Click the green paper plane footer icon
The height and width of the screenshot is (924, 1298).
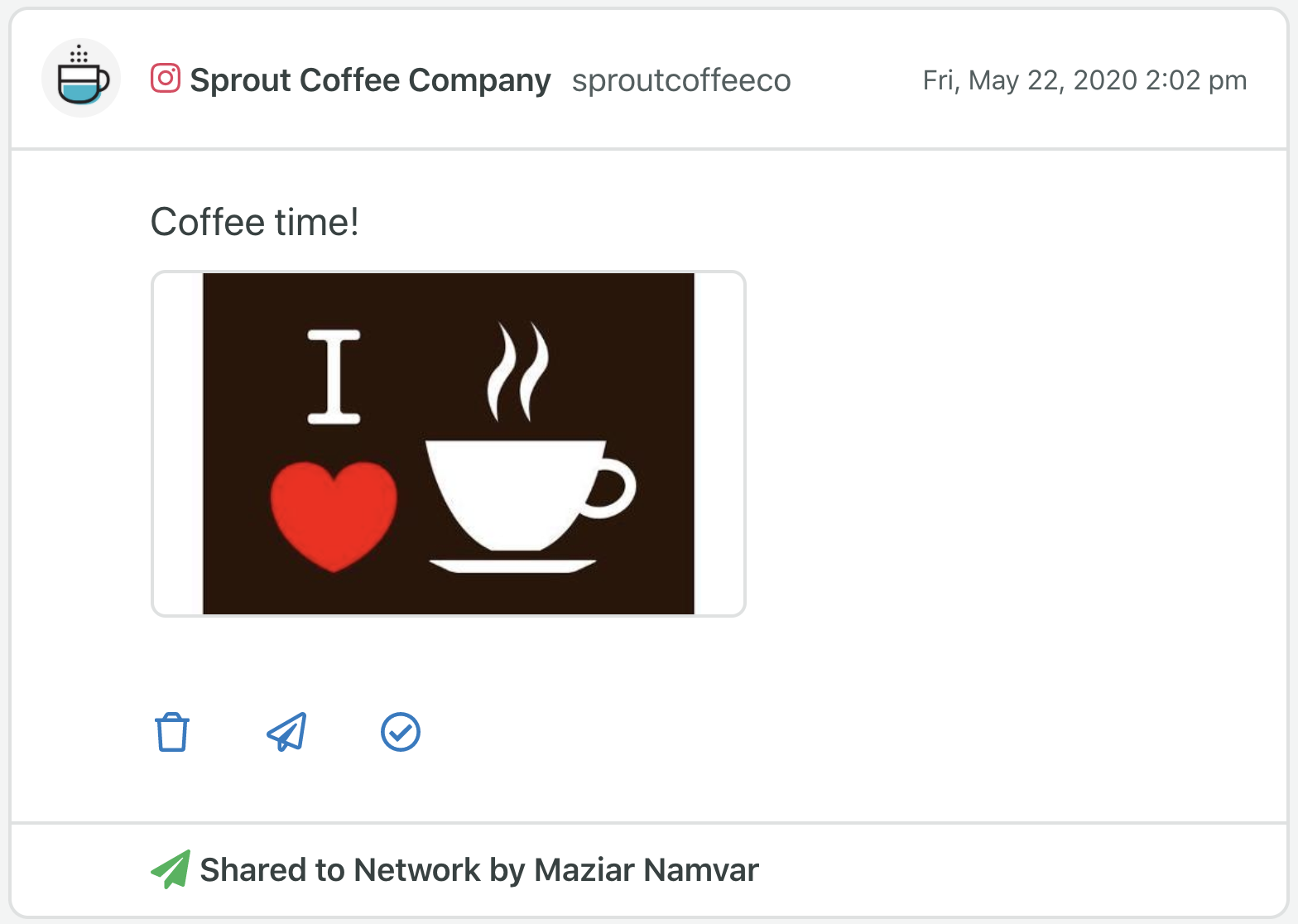click(171, 869)
